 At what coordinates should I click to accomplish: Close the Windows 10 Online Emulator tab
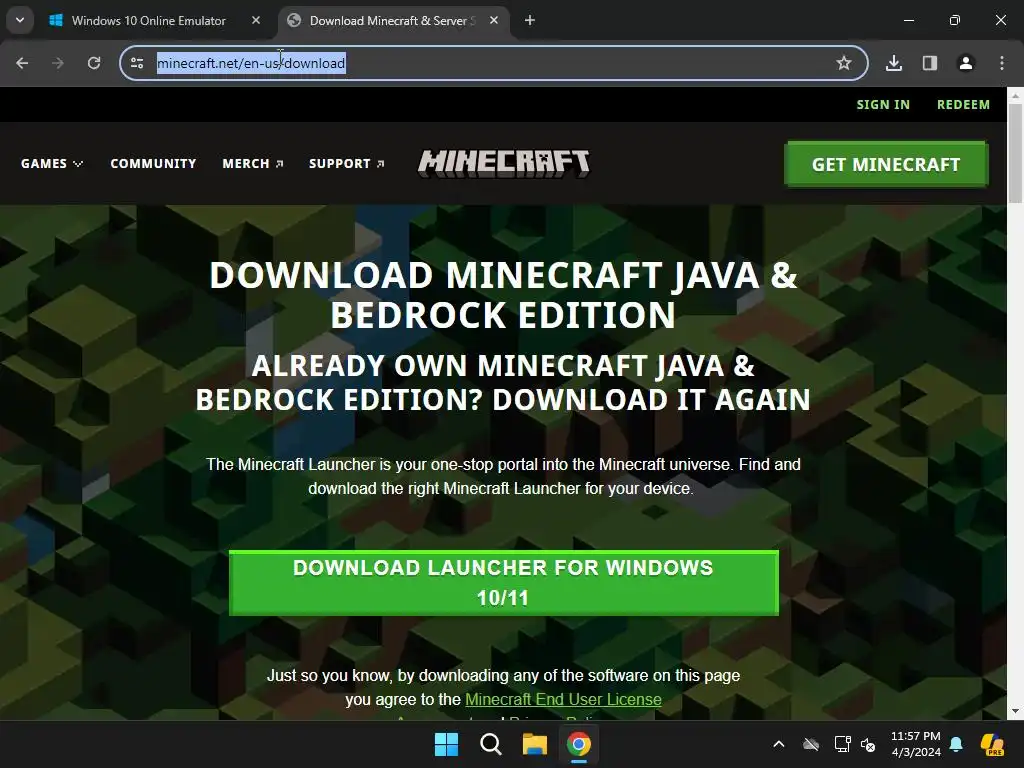point(256,20)
